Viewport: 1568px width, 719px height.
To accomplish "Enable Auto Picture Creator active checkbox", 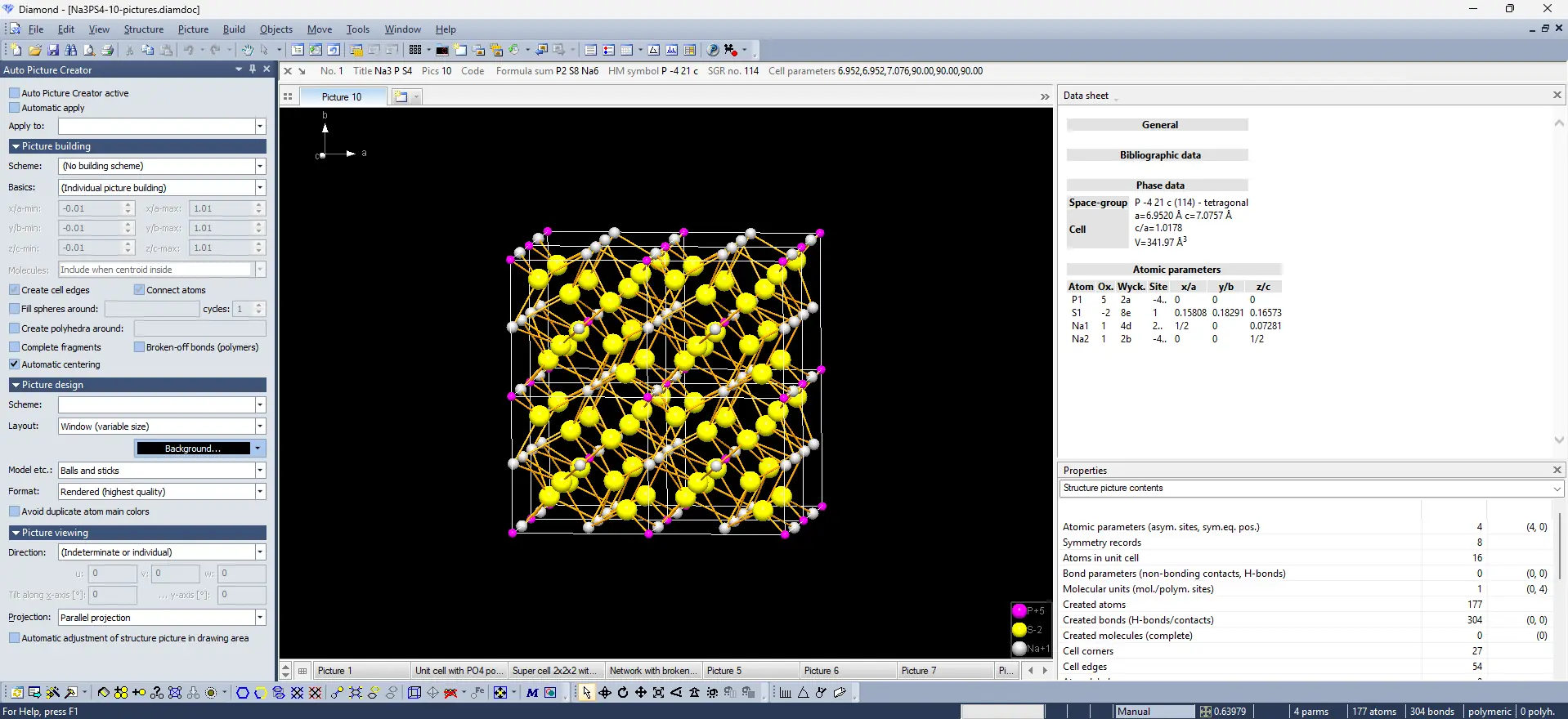I will tap(14, 93).
